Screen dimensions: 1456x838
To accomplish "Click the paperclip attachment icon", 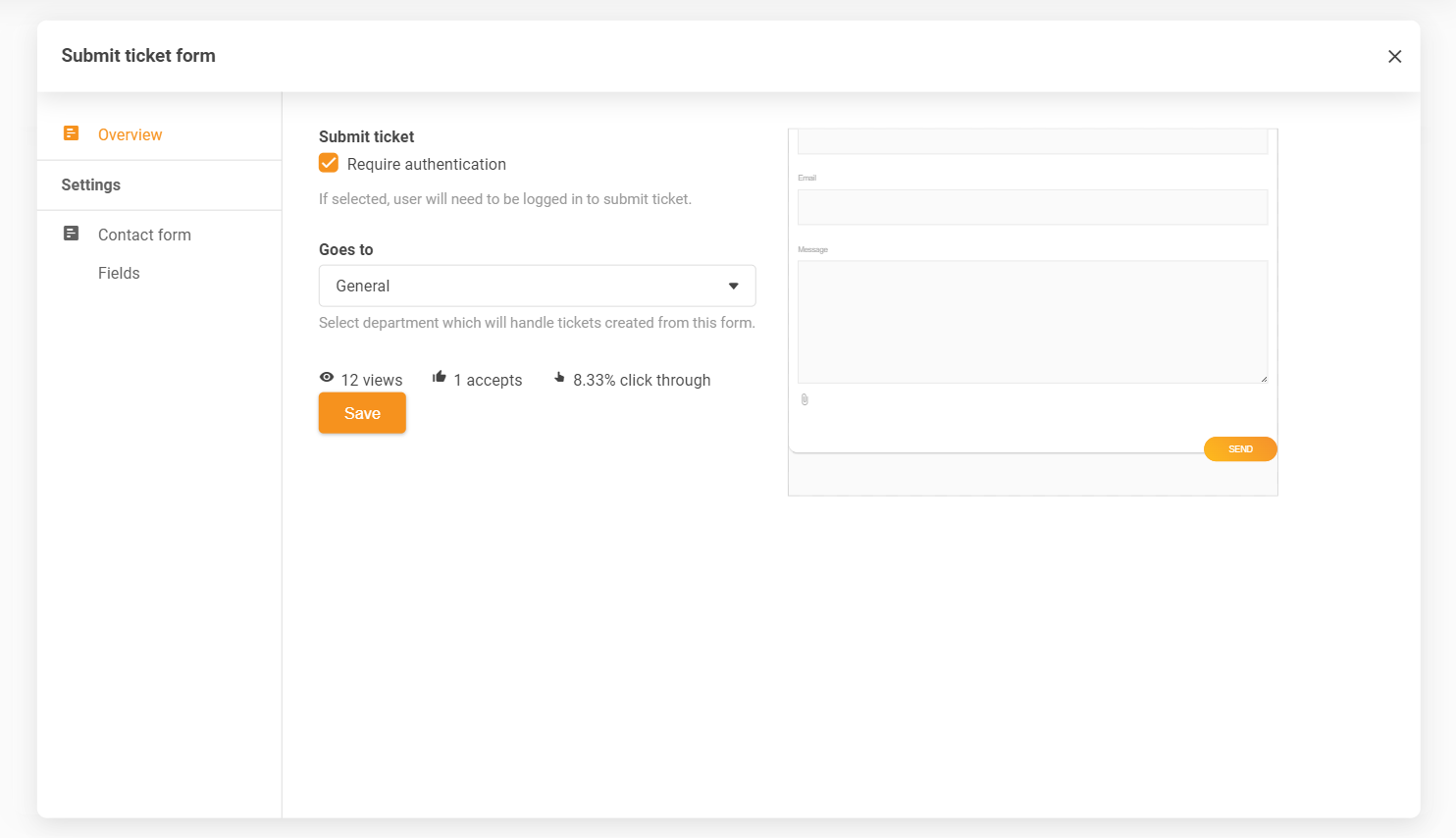I will point(805,399).
